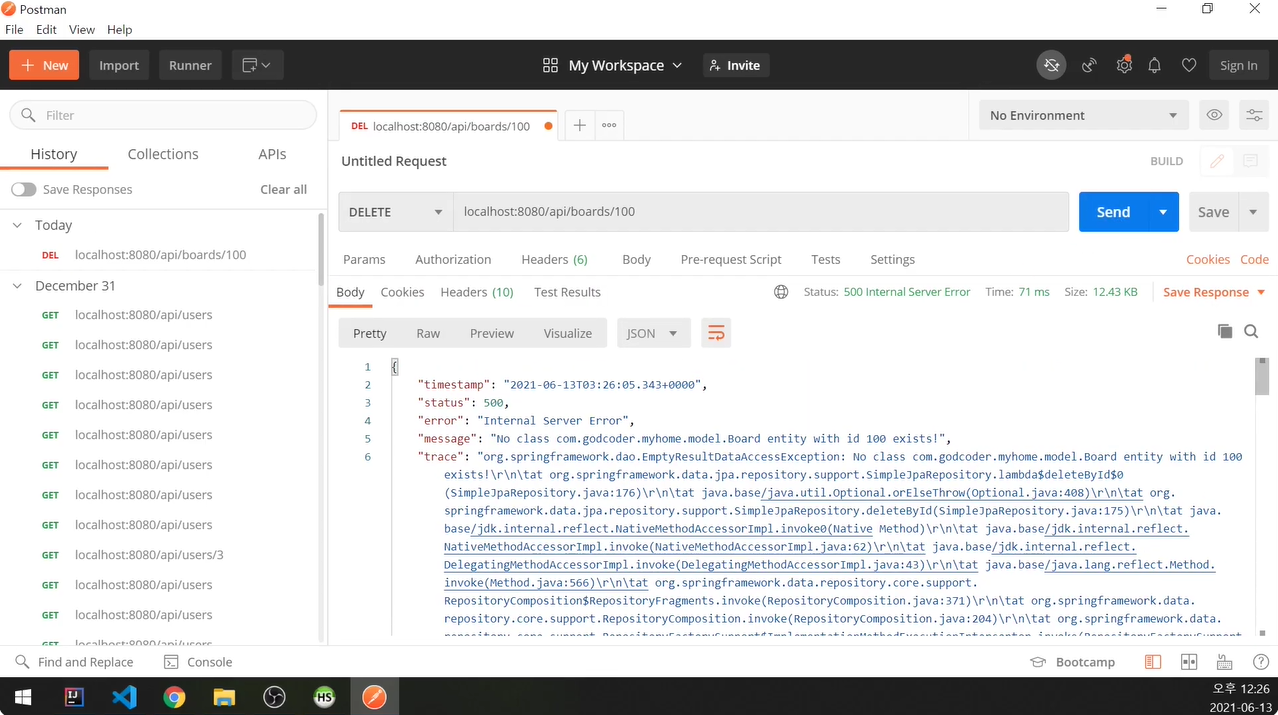This screenshot has height=715, width=1278.
Task: Click the New button
Action: (44, 65)
